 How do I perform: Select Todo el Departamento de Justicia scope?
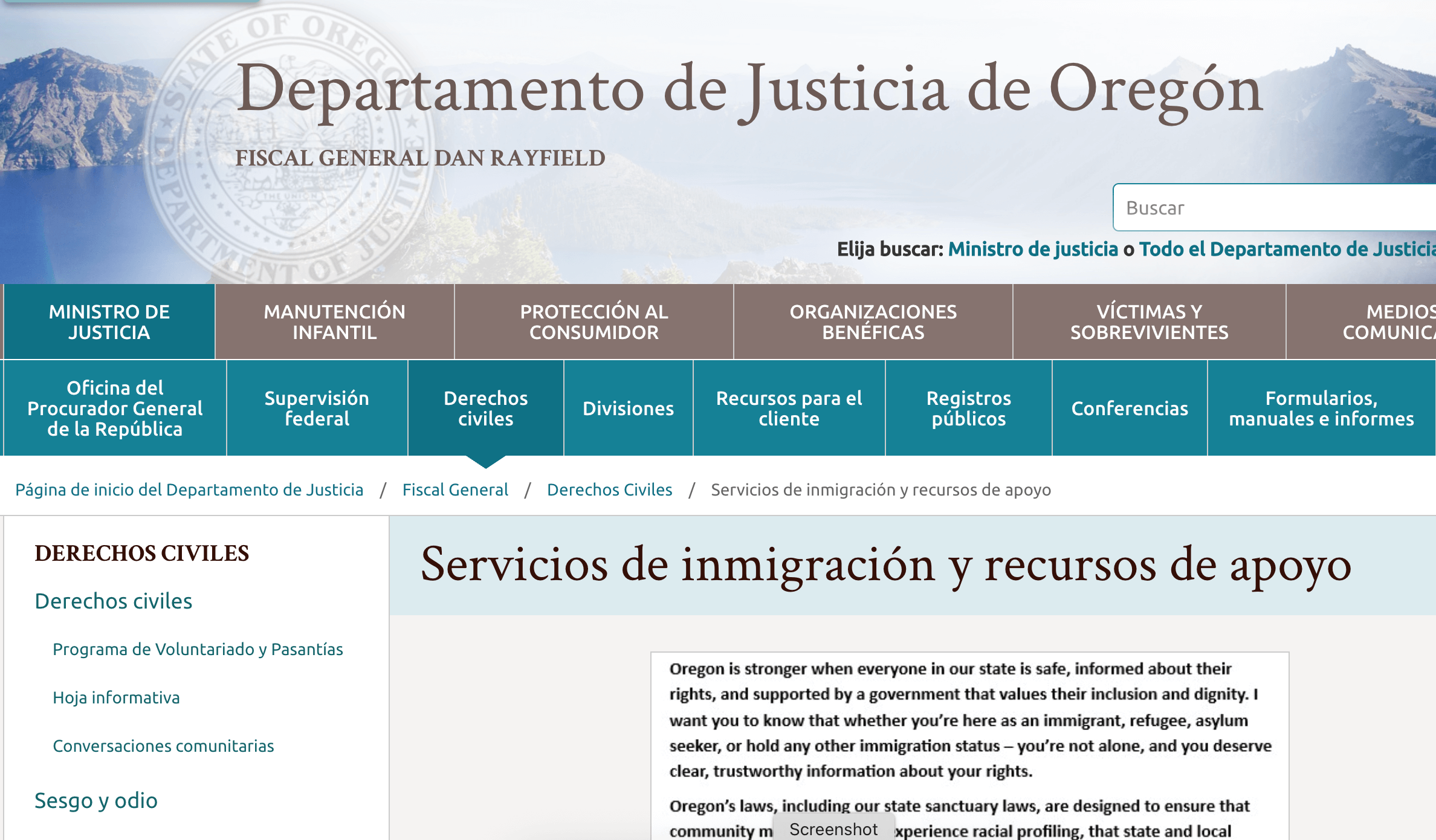(1286, 249)
